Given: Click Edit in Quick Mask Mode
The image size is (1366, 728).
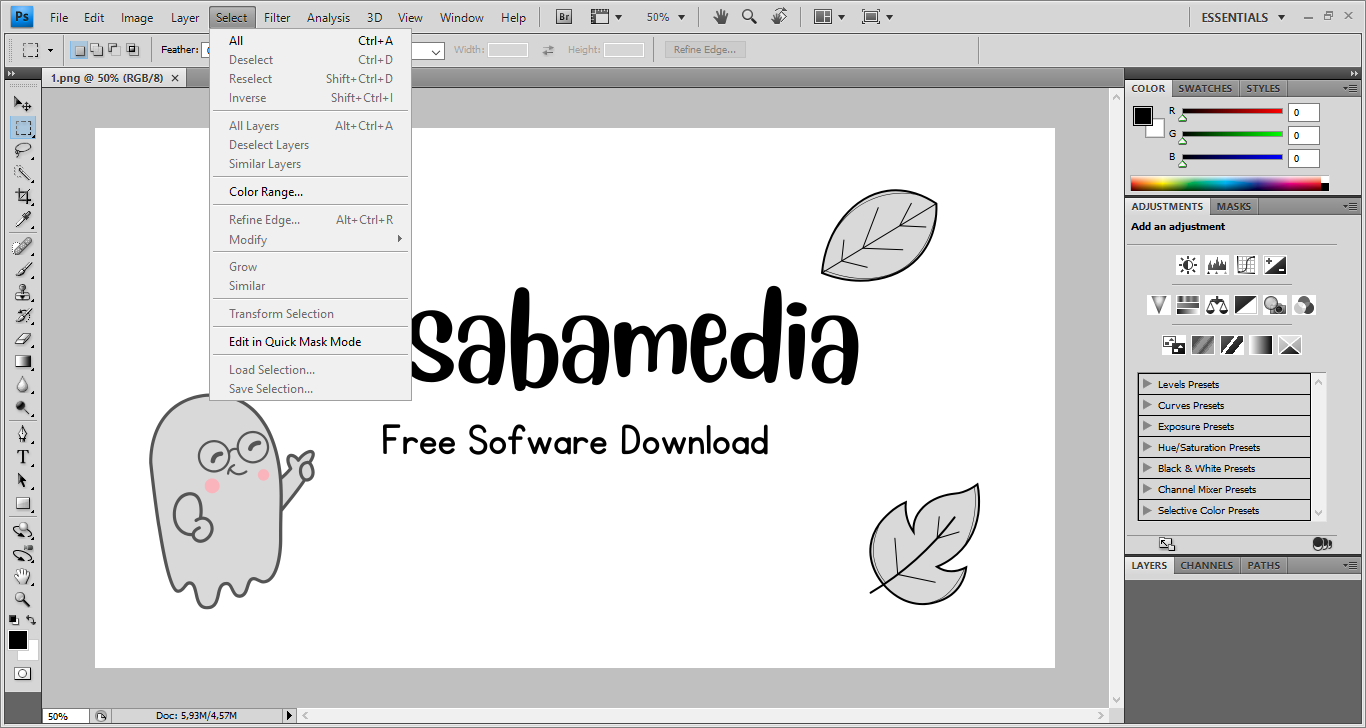Looking at the screenshot, I should pyautogui.click(x=295, y=342).
